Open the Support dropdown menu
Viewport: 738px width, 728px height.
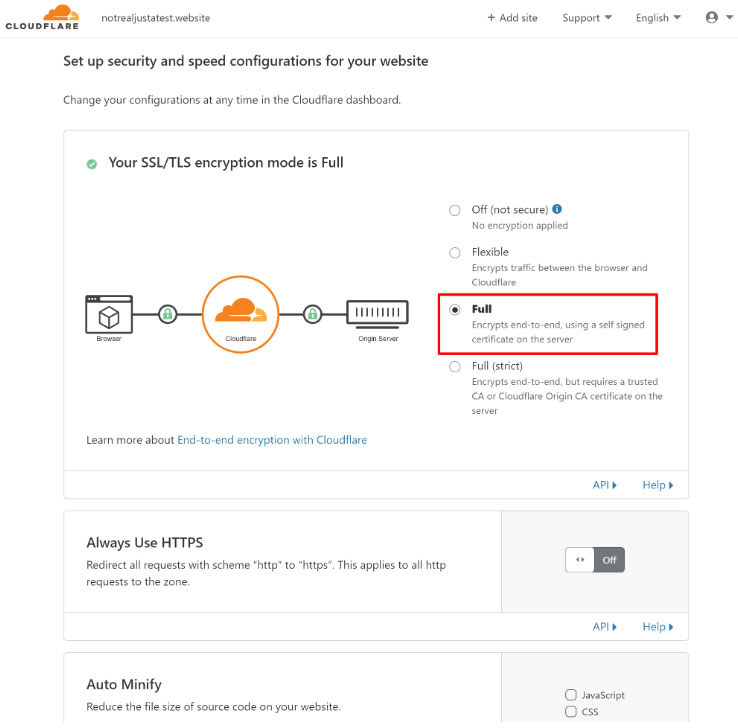[x=587, y=18]
